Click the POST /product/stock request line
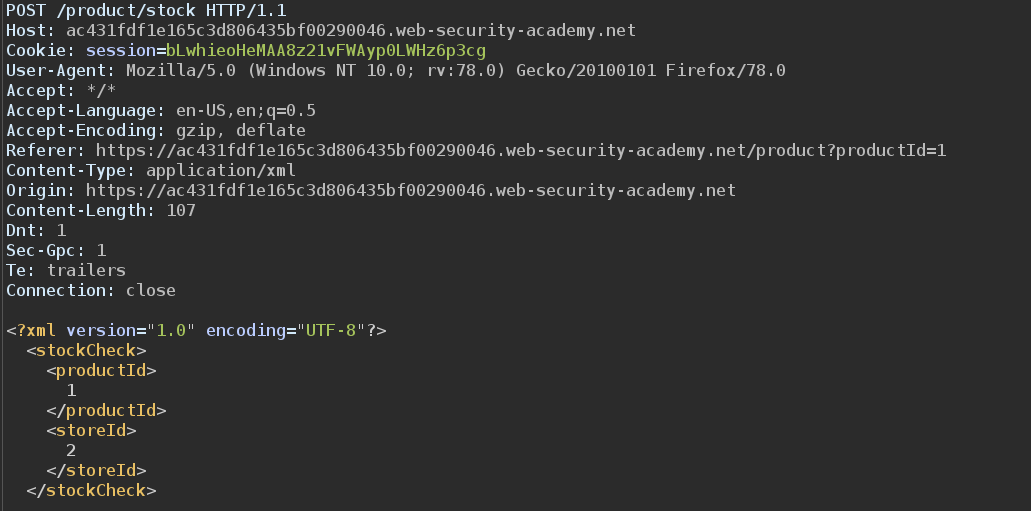Screen dimensions: 1031x511 (x=146, y=11)
